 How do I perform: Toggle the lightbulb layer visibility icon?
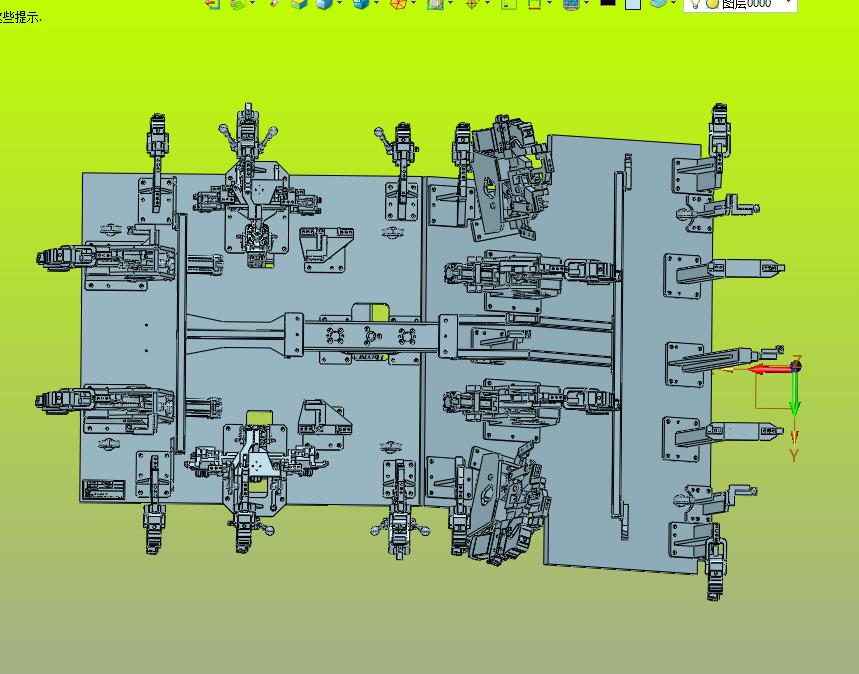coord(695,4)
